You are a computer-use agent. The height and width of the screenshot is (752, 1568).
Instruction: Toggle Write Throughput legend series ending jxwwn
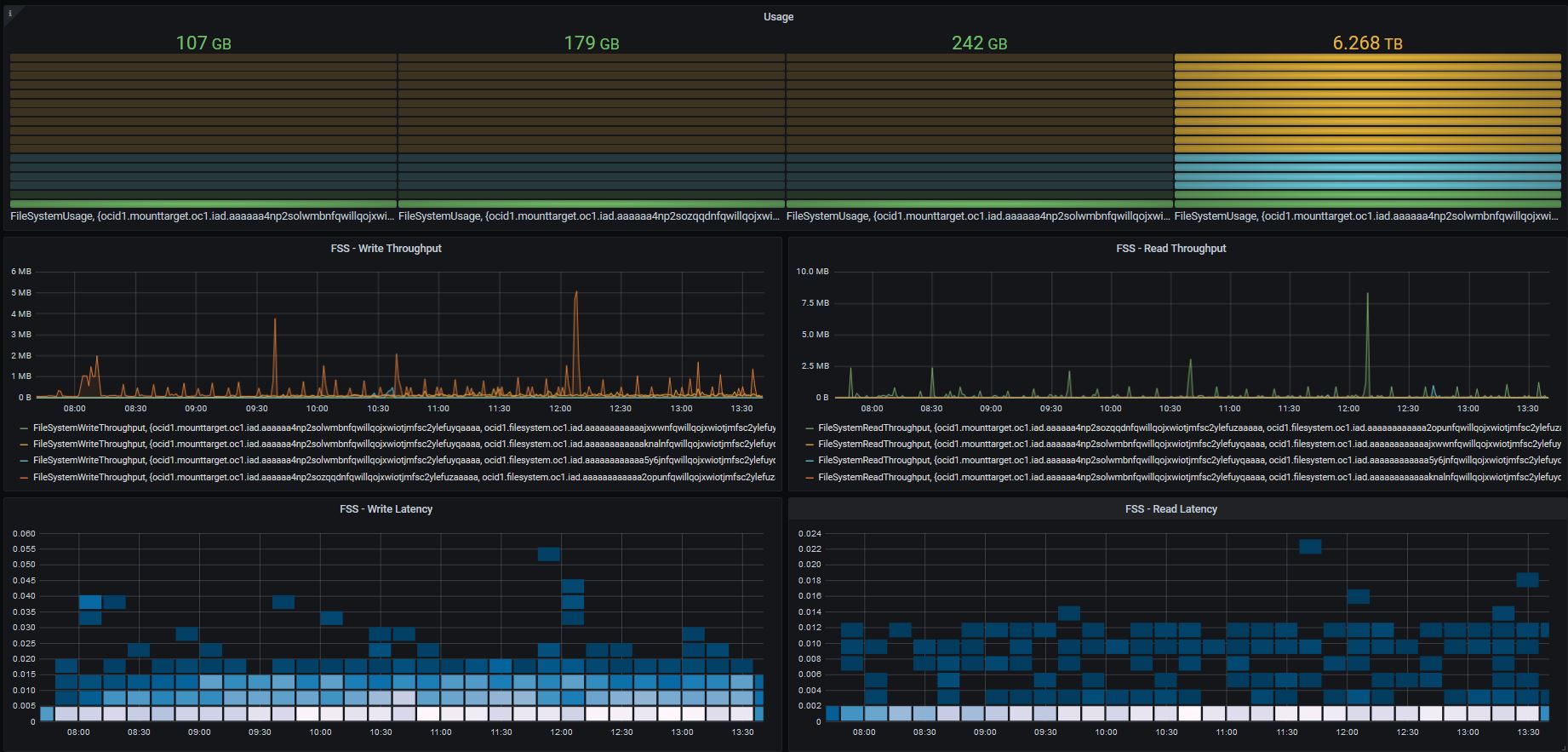point(404,428)
